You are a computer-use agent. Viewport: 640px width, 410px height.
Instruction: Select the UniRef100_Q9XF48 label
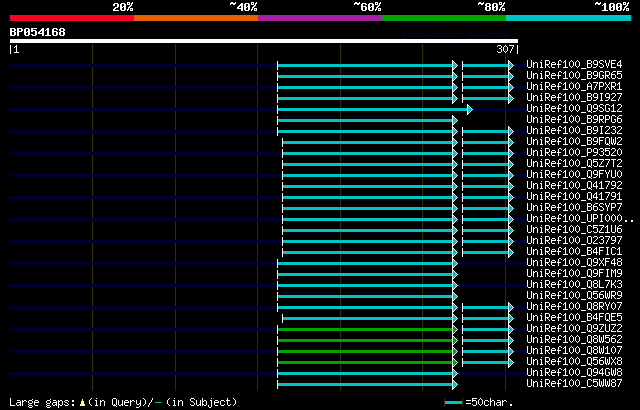coord(574,263)
